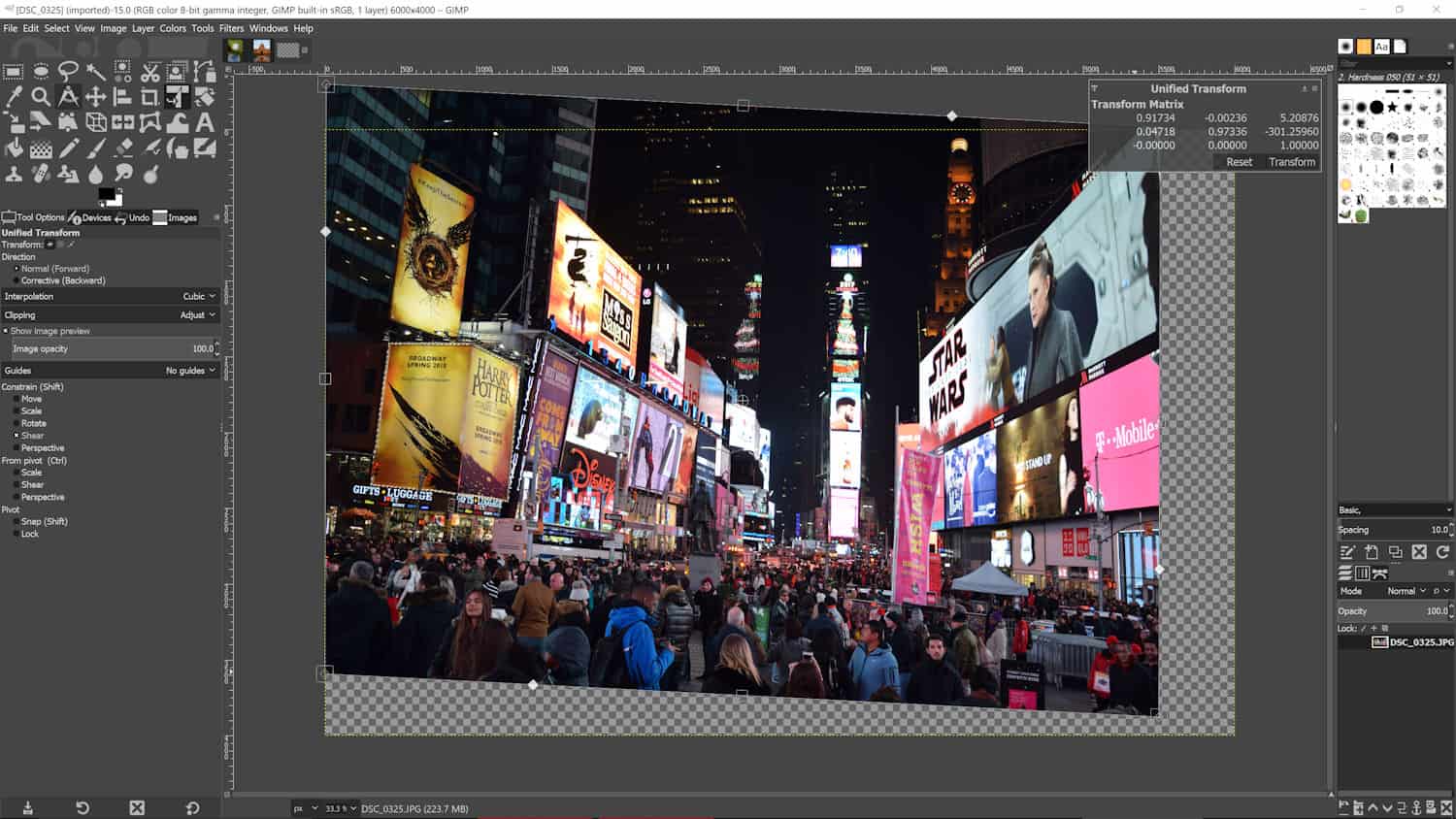
Task: Open the px unit dropdown in status bar
Action: pos(306,808)
